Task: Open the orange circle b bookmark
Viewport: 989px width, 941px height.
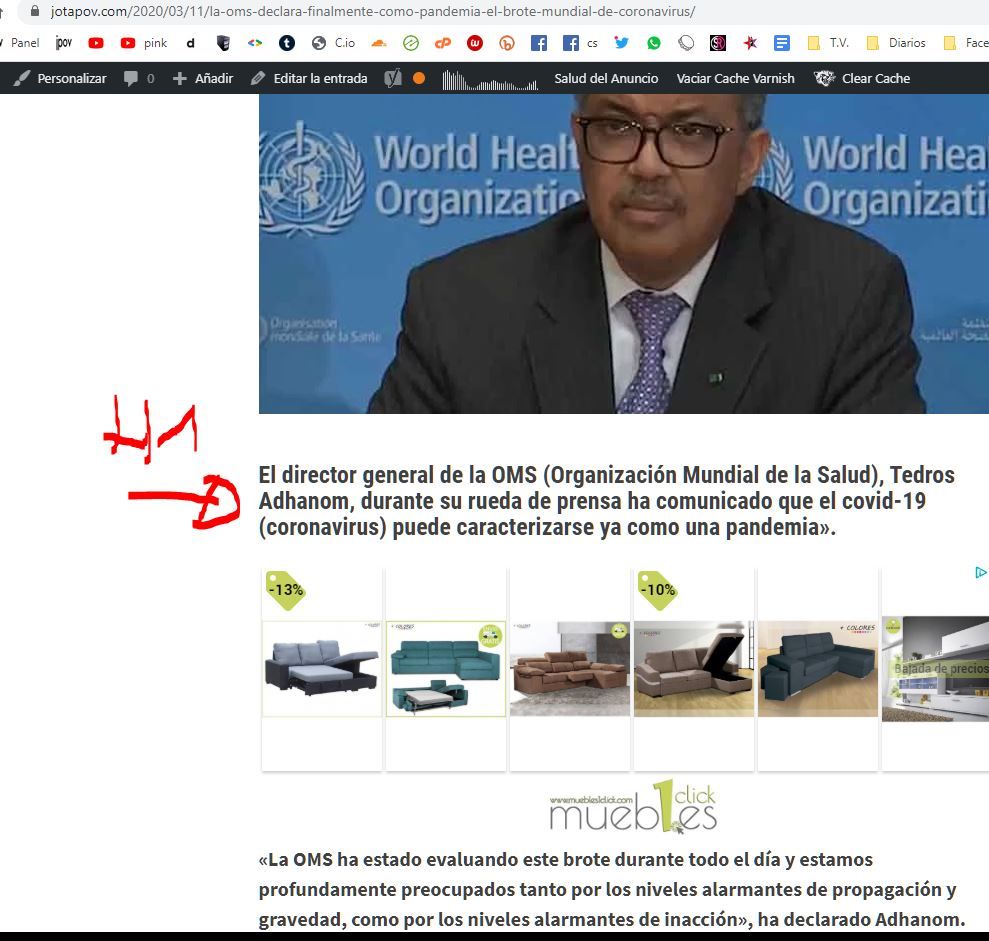Action: pos(507,43)
